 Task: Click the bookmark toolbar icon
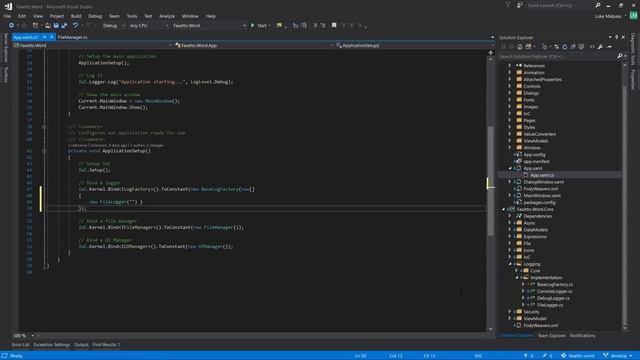point(334,25)
